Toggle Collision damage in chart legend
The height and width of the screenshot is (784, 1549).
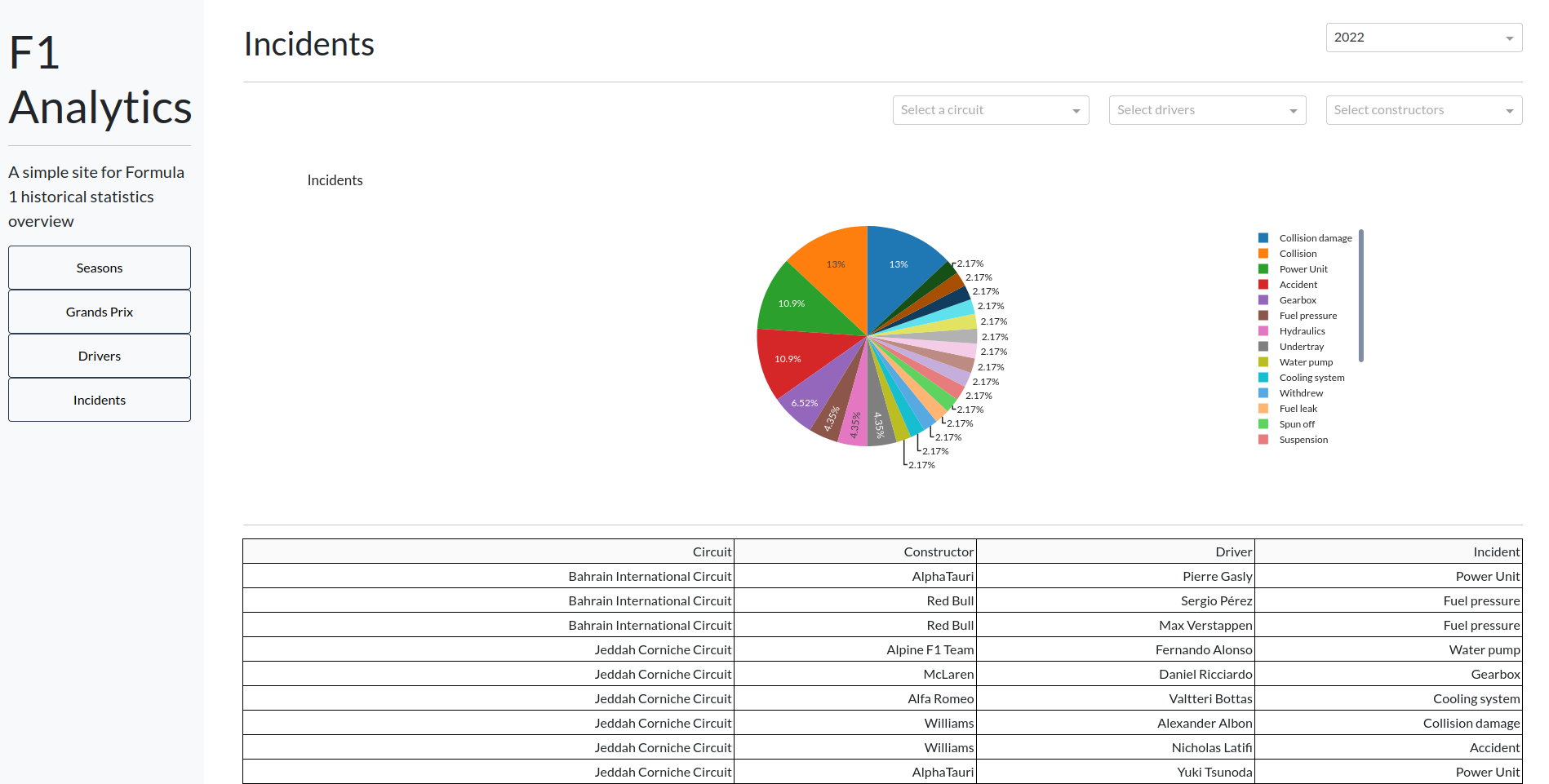(1315, 238)
